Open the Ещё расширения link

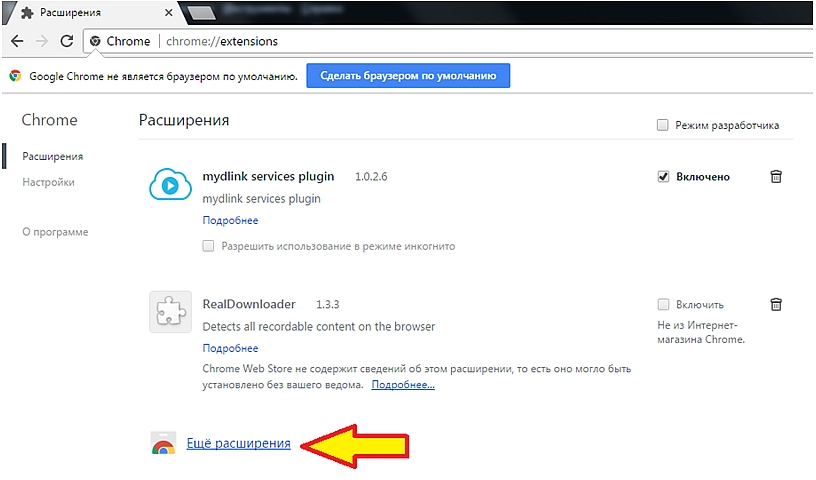coord(238,443)
